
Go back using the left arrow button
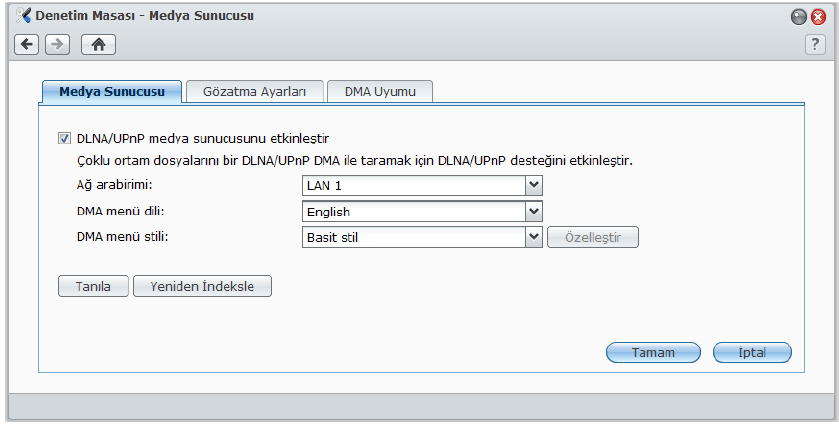pos(26,44)
